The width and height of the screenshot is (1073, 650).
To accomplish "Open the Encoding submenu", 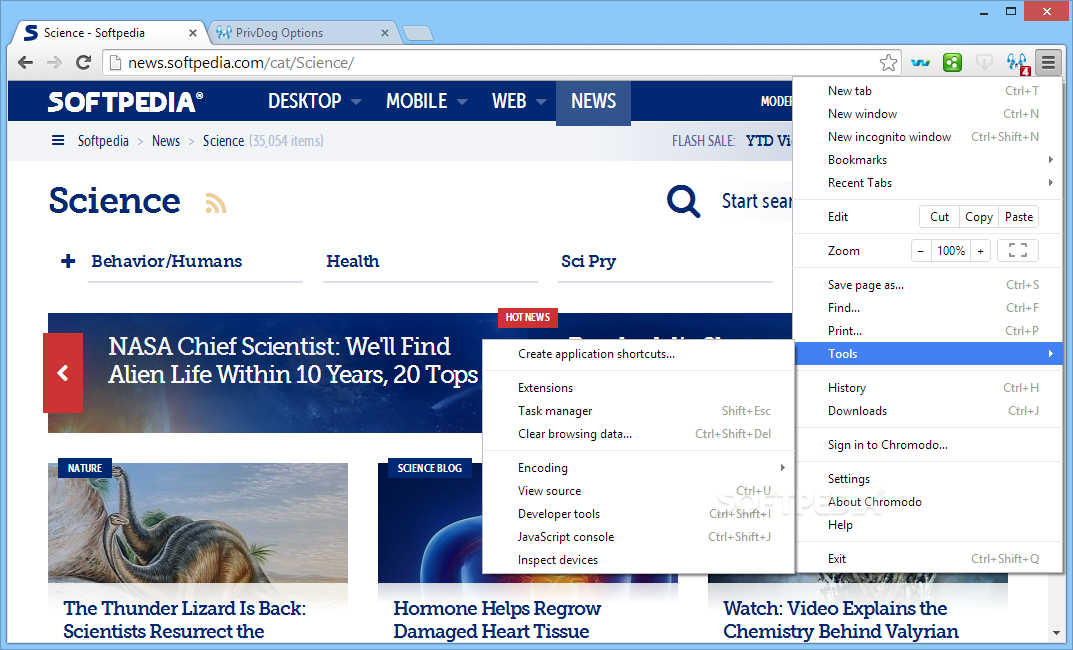I will [x=638, y=468].
